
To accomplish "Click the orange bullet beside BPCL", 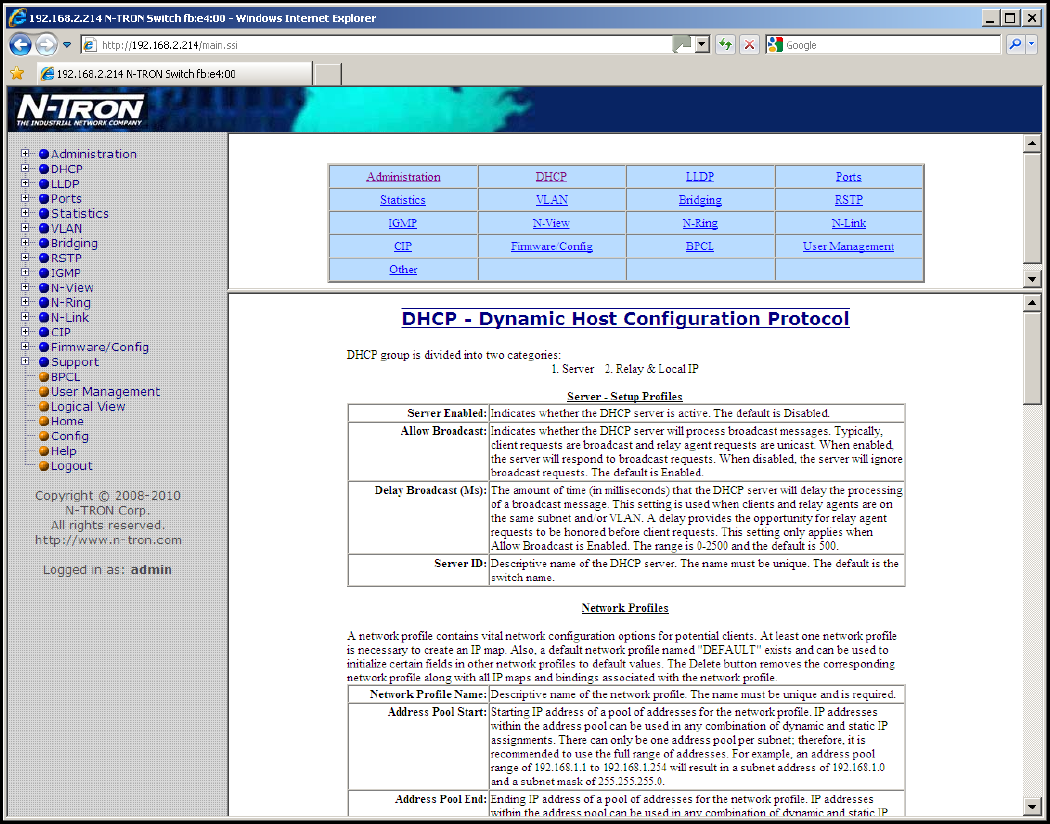I will point(44,377).
